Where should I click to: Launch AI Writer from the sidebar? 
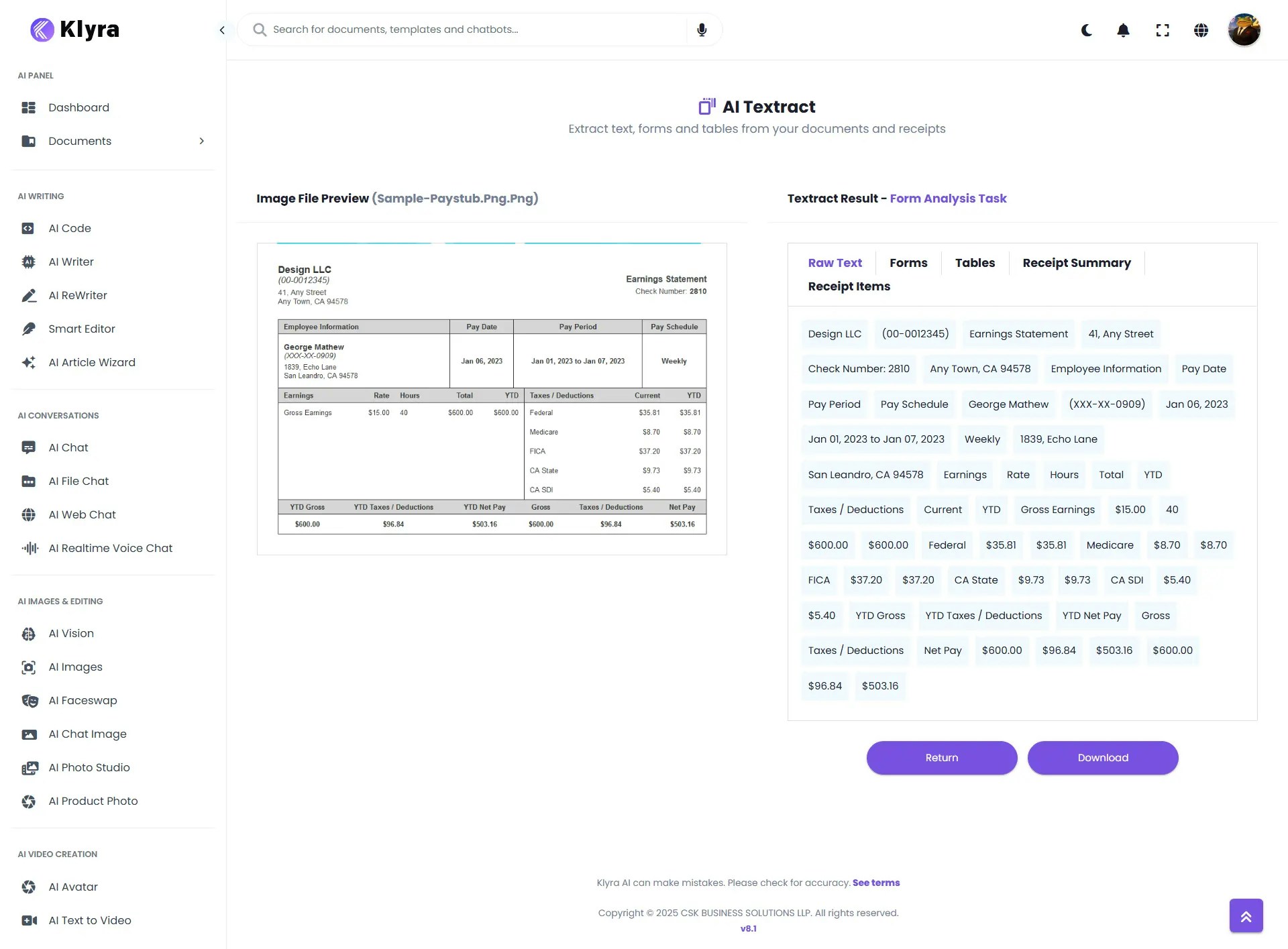point(70,262)
